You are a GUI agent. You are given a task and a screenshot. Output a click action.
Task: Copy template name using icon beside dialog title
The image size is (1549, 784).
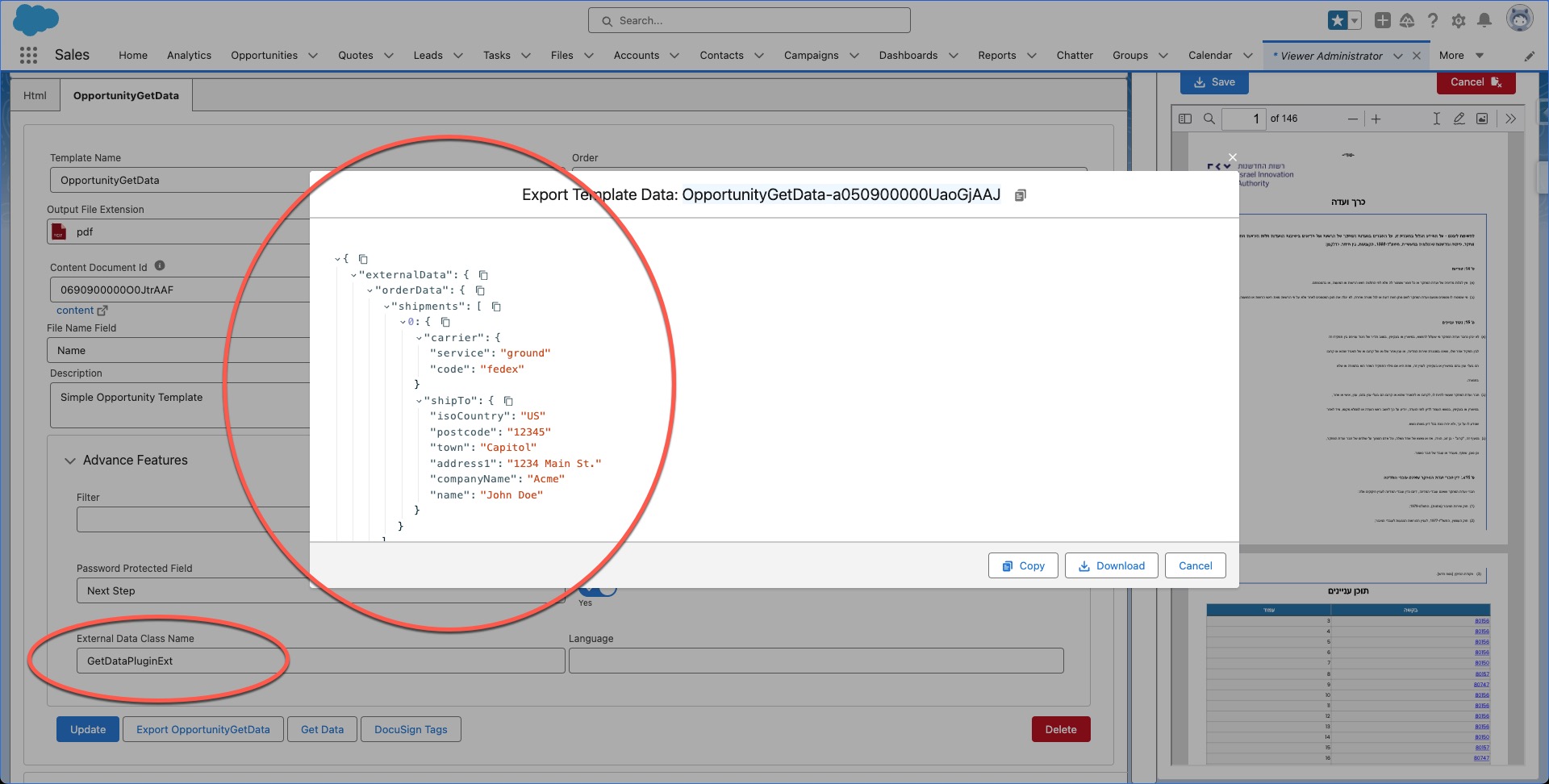(1020, 194)
